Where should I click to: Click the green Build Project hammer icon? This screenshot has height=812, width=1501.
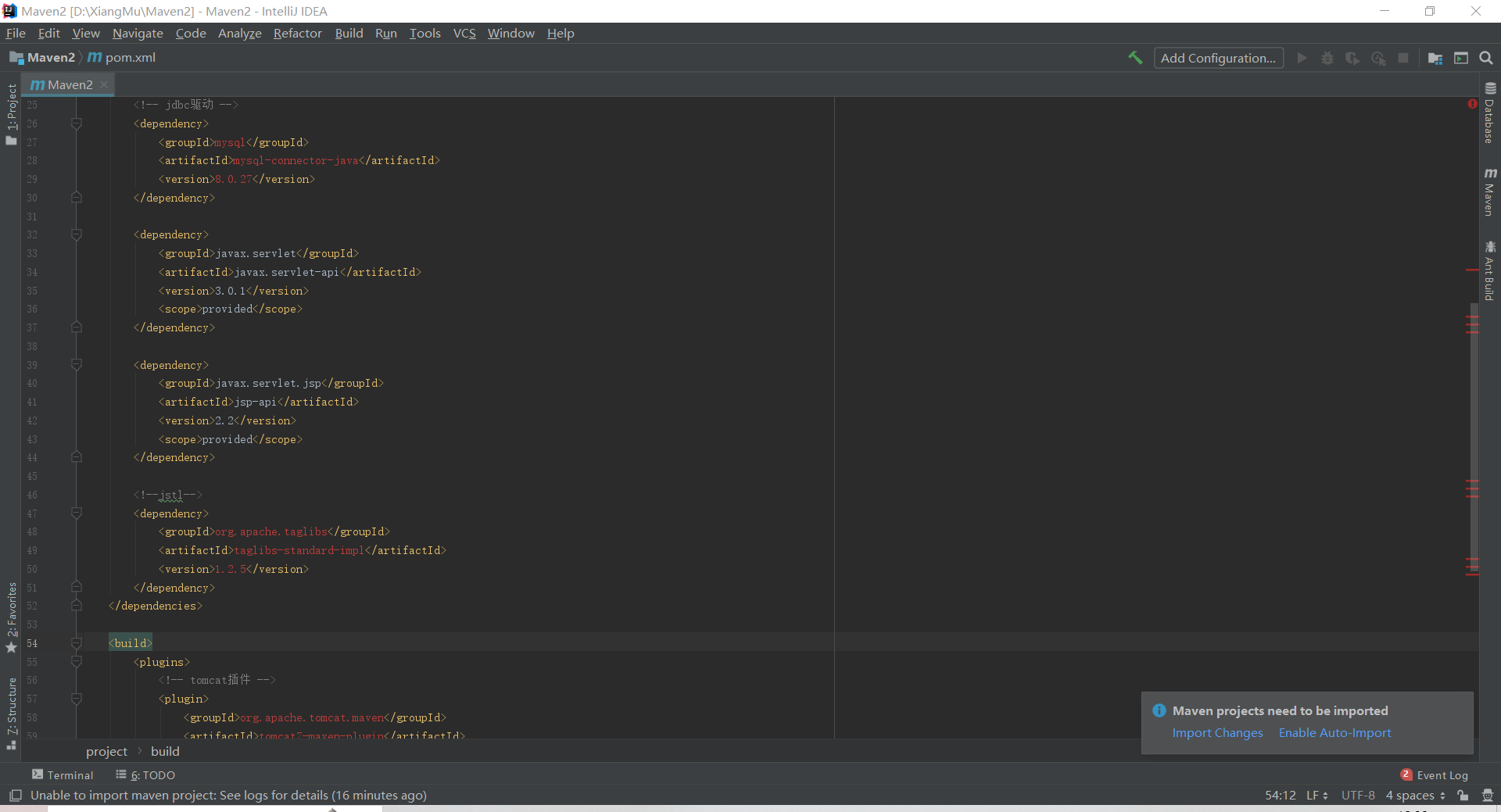click(1135, 58)
